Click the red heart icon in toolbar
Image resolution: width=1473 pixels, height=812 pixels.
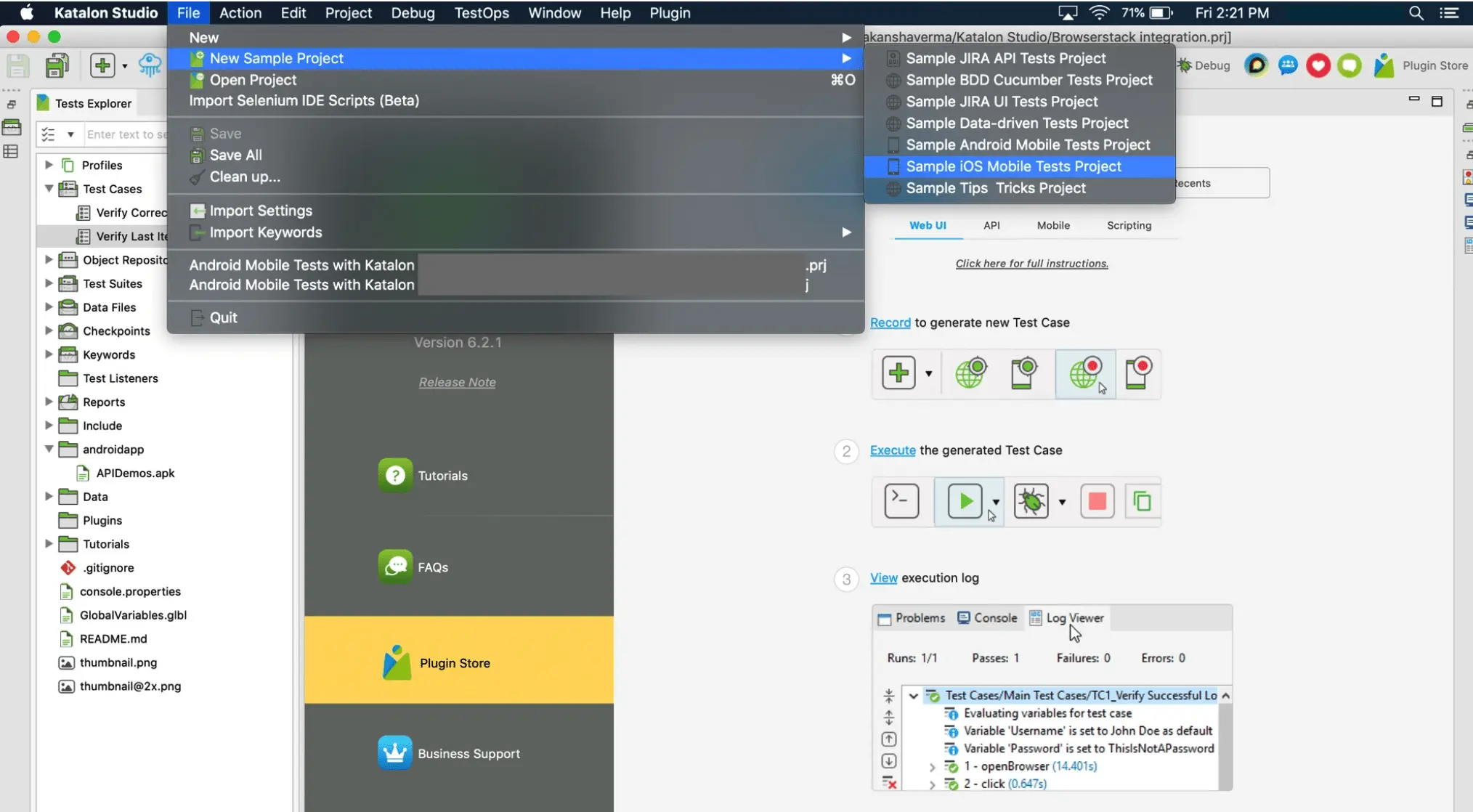click(x=1318, y=65)
